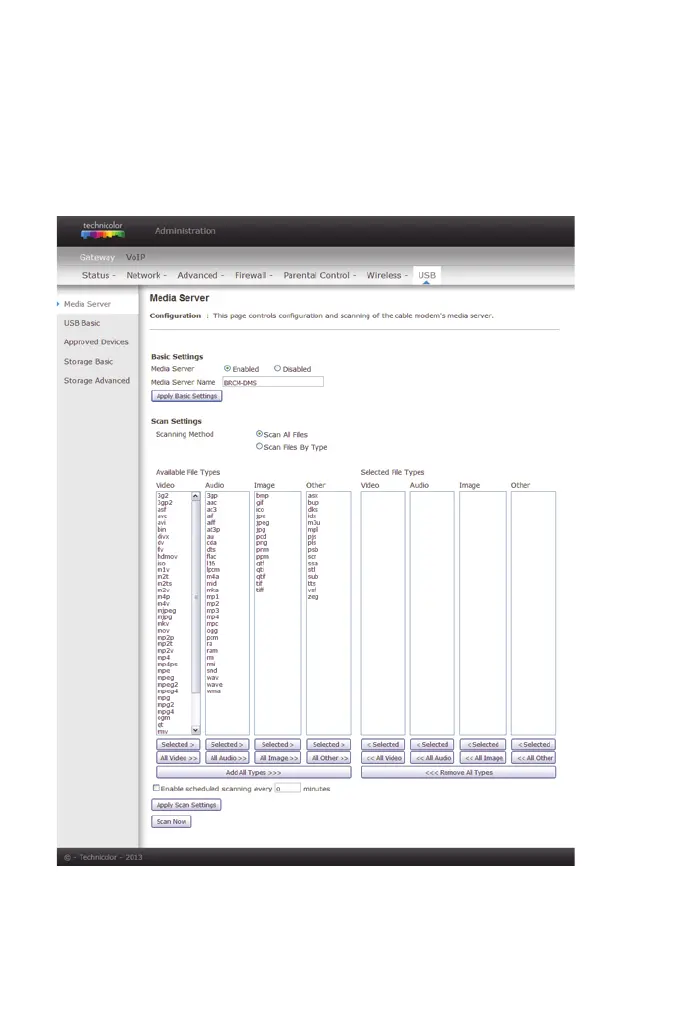This screenshot has width=686, height=1026.
Task: Select 'avi' in the Video list
Action: [162, 523]
